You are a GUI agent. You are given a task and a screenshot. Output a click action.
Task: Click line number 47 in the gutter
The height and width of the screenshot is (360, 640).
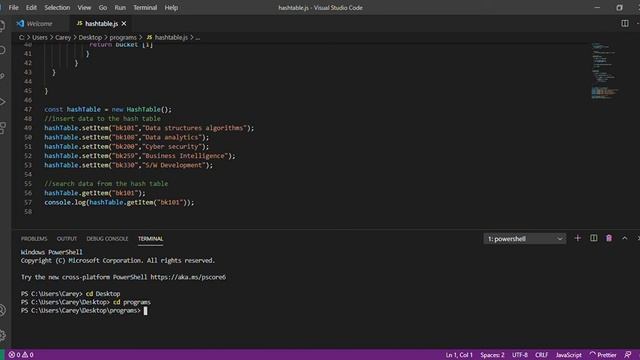tap(28, 109)
